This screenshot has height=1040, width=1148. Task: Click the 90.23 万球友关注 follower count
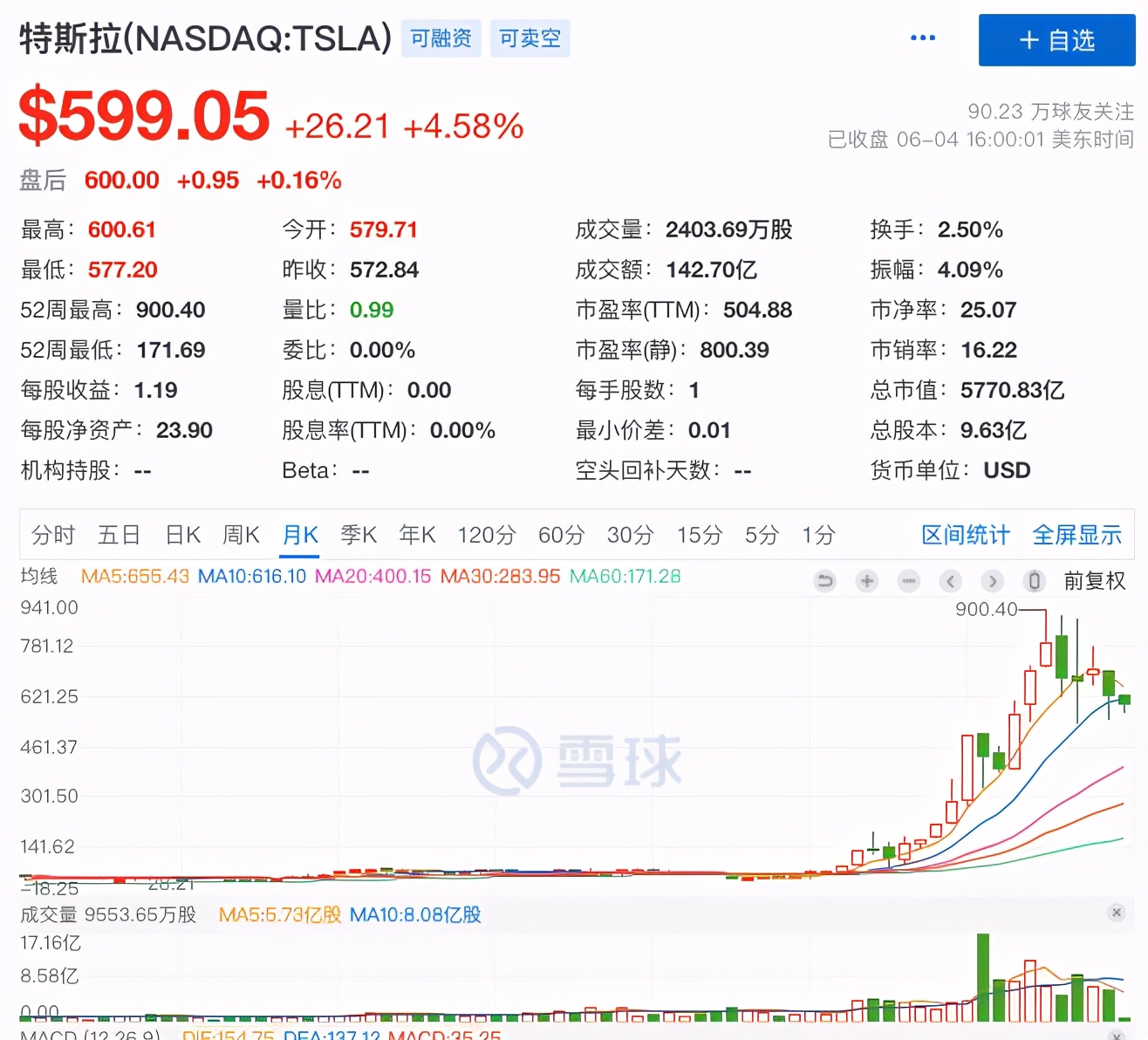tap(1050, 112)
